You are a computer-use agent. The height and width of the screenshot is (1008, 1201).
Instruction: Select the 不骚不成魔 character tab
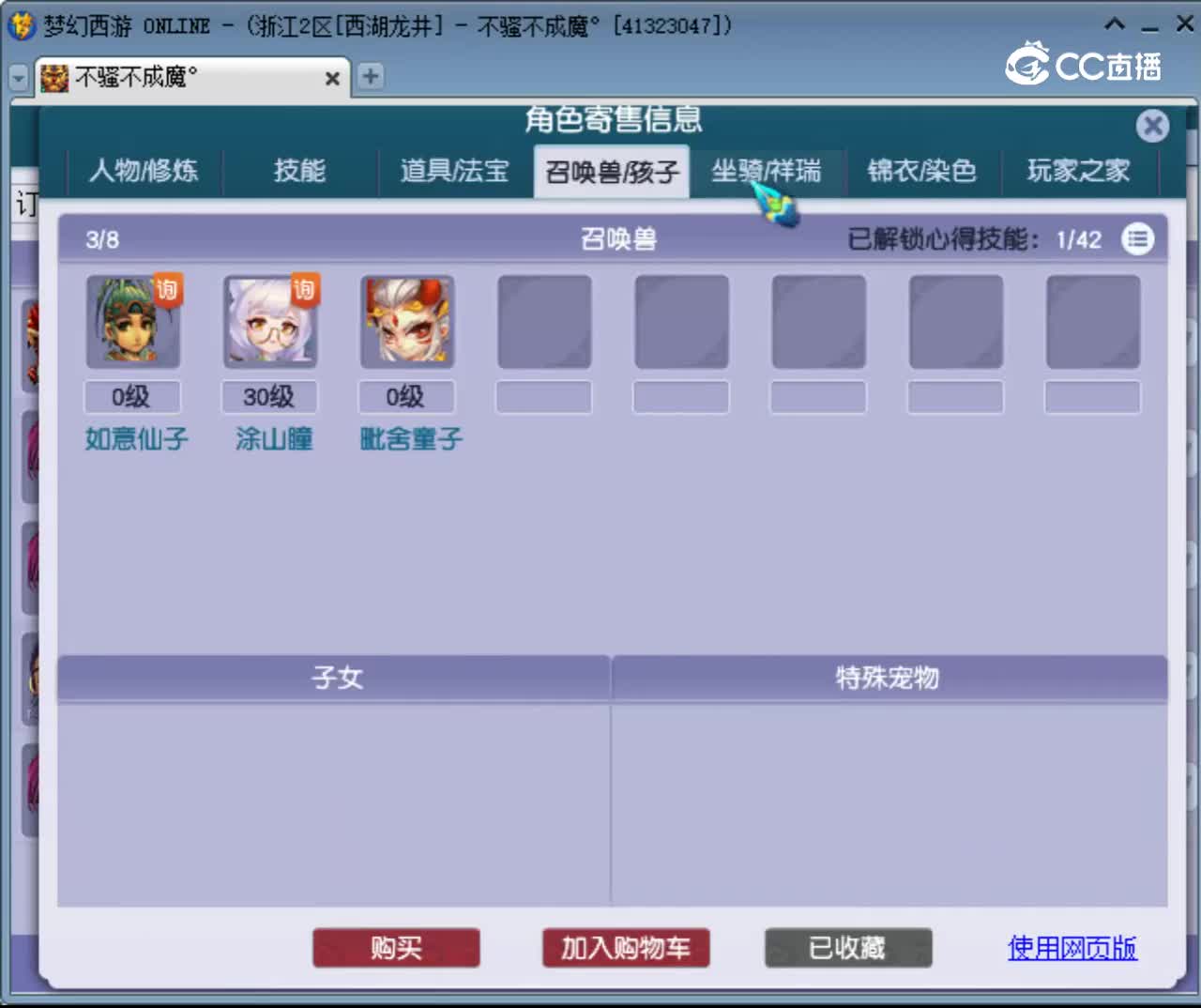(191, 77)
